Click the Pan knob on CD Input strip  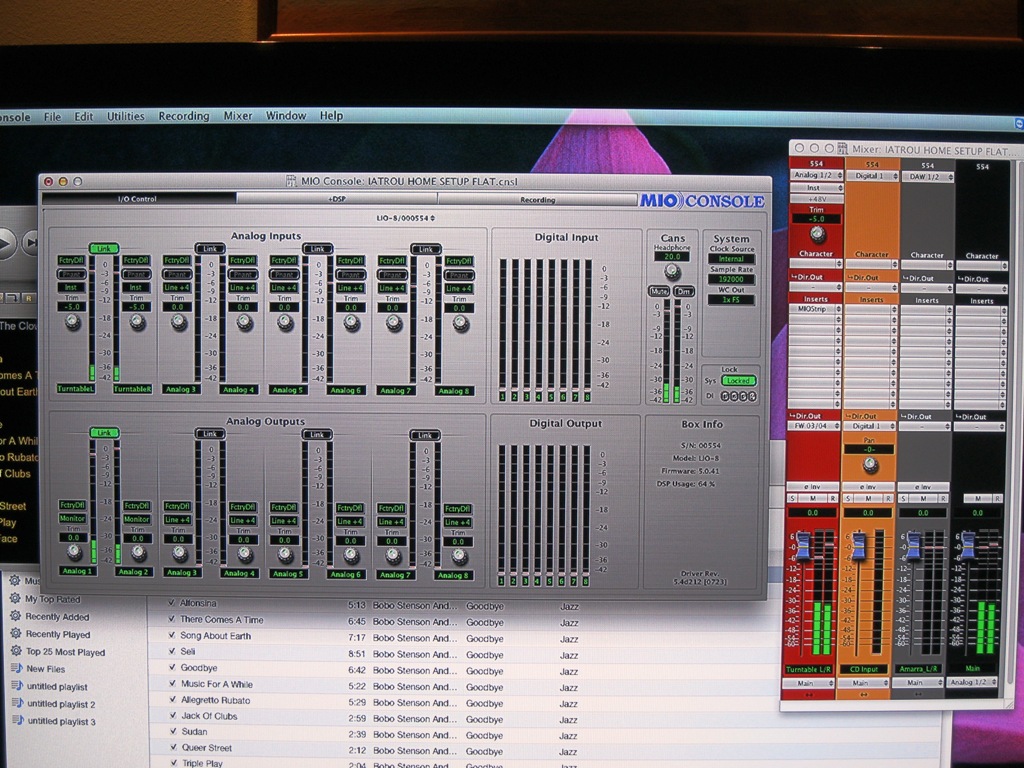pos(870,465)
